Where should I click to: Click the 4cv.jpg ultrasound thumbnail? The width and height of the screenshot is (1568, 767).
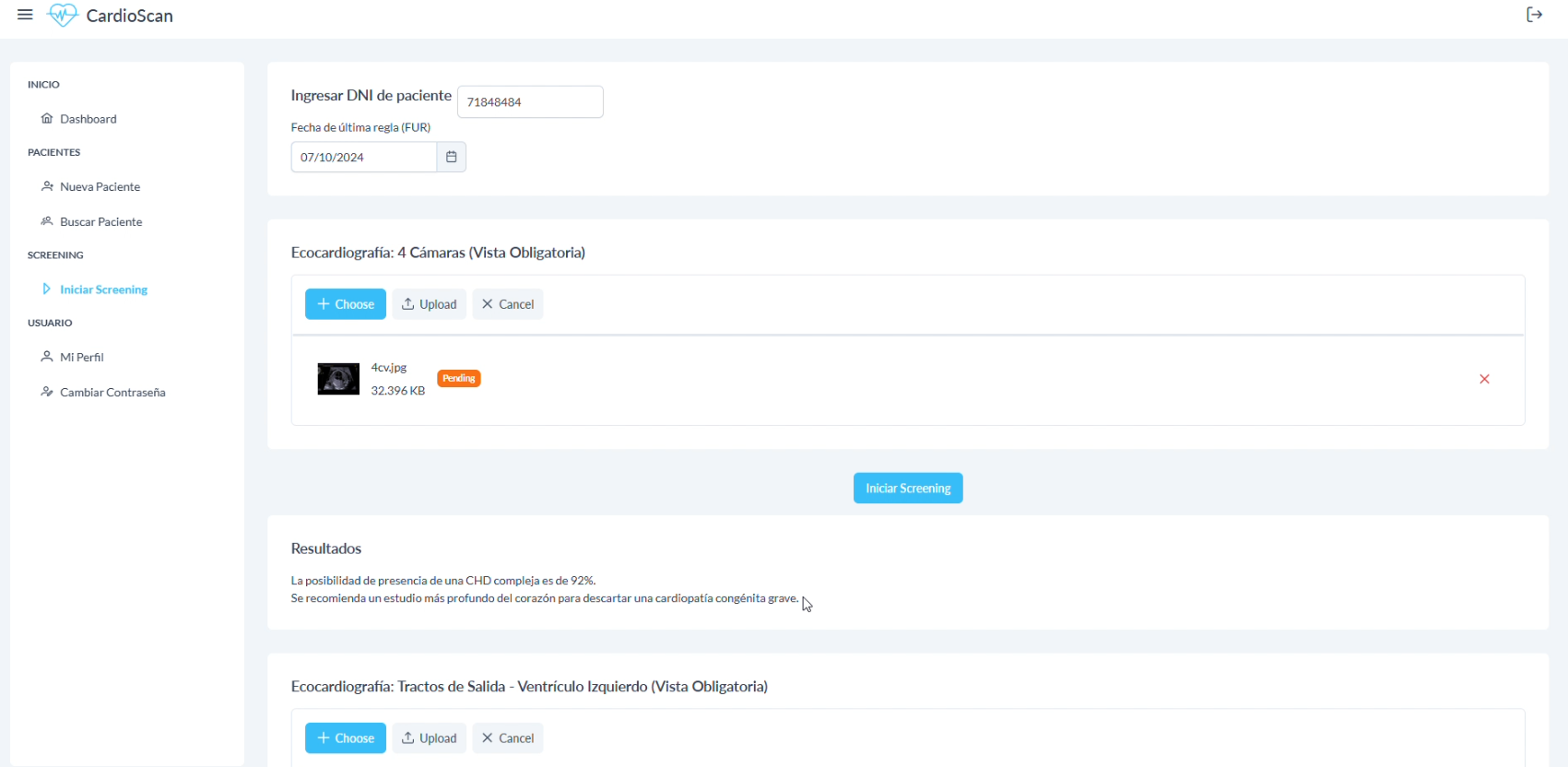click(338, 379)
